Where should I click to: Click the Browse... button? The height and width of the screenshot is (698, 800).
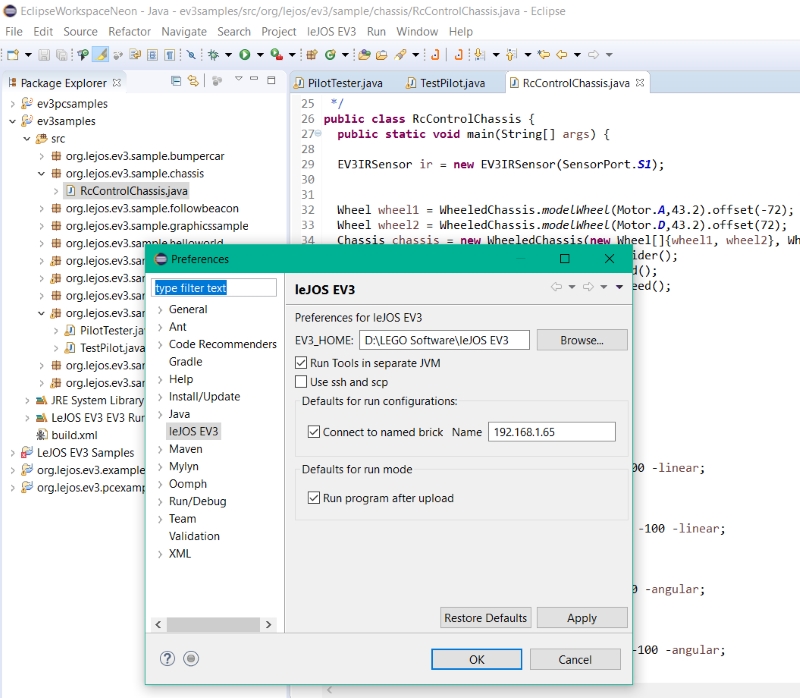[x=582, y=340]
